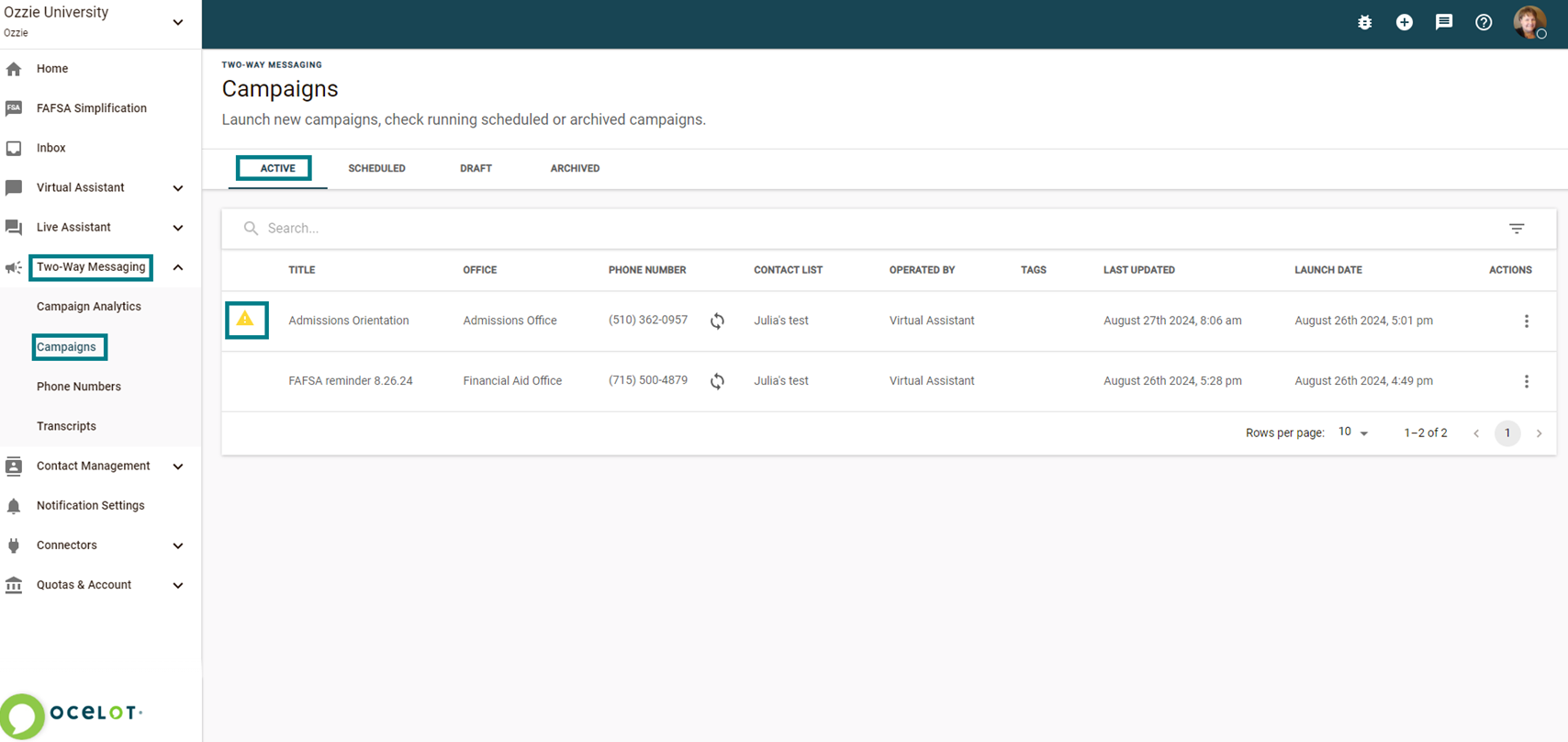Open Campaign Analytics in sidebar

click(89, 307)
